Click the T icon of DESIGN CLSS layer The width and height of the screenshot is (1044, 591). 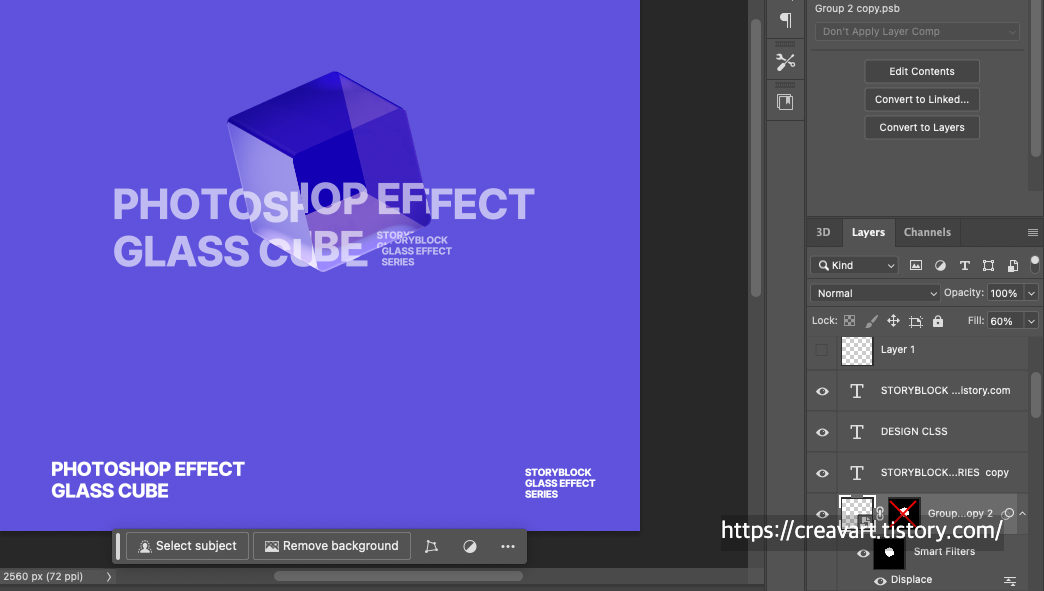pos(857,432)
